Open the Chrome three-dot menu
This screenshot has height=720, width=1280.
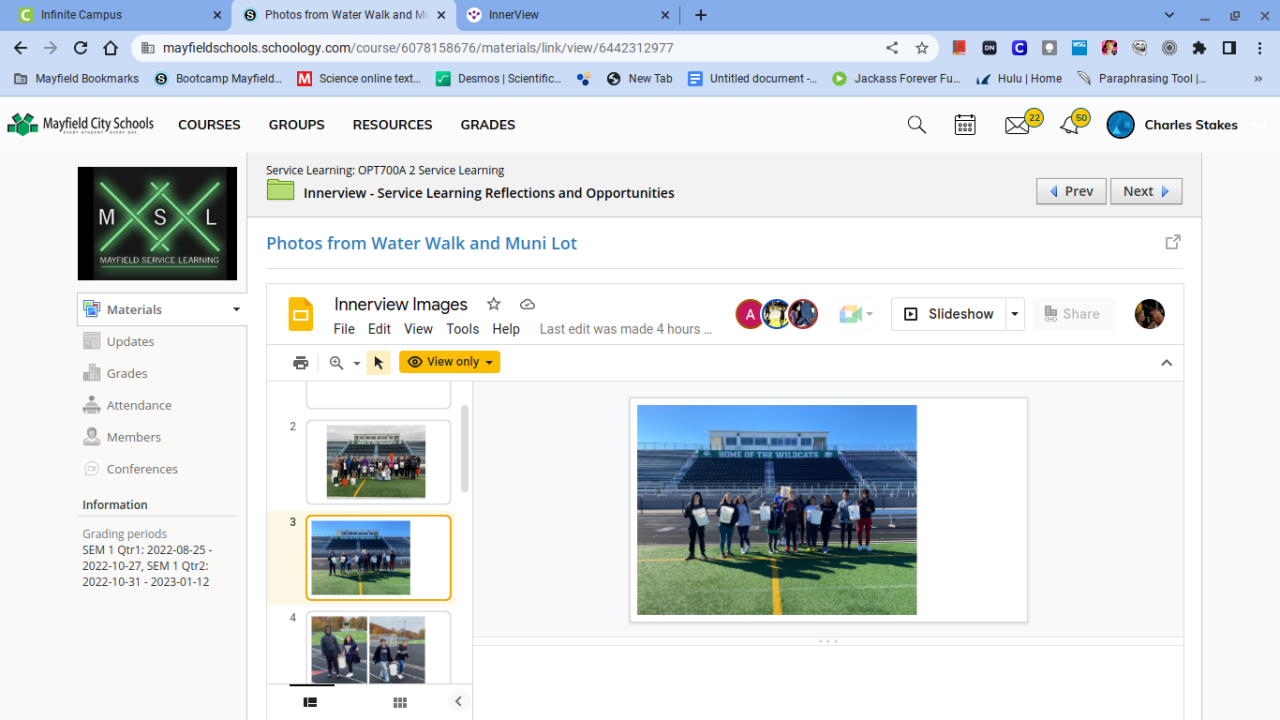[x=1259, y=47]
